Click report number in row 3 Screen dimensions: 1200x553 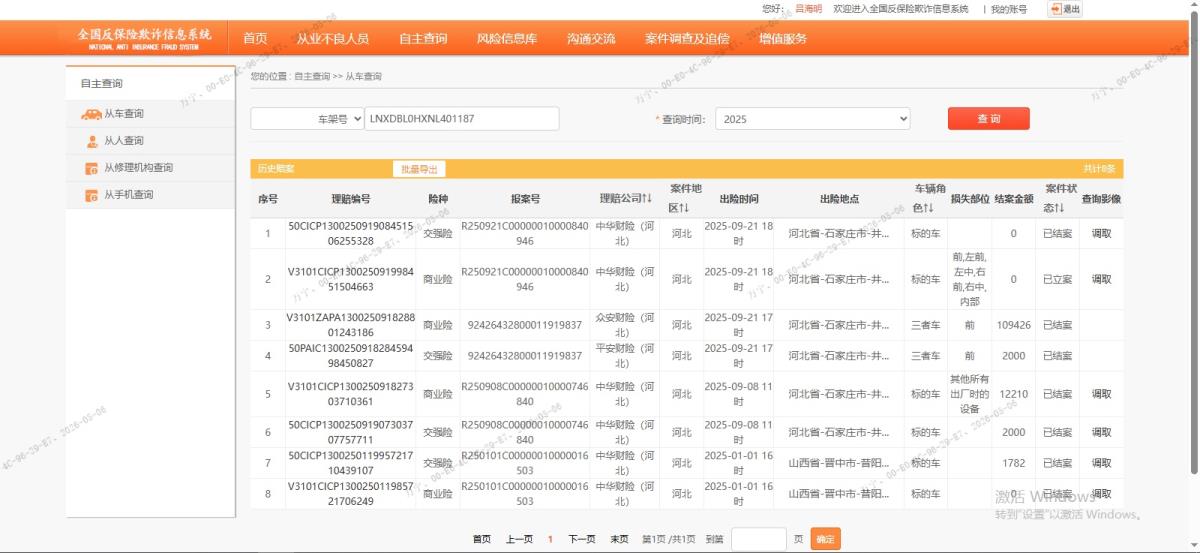[525, 325]
